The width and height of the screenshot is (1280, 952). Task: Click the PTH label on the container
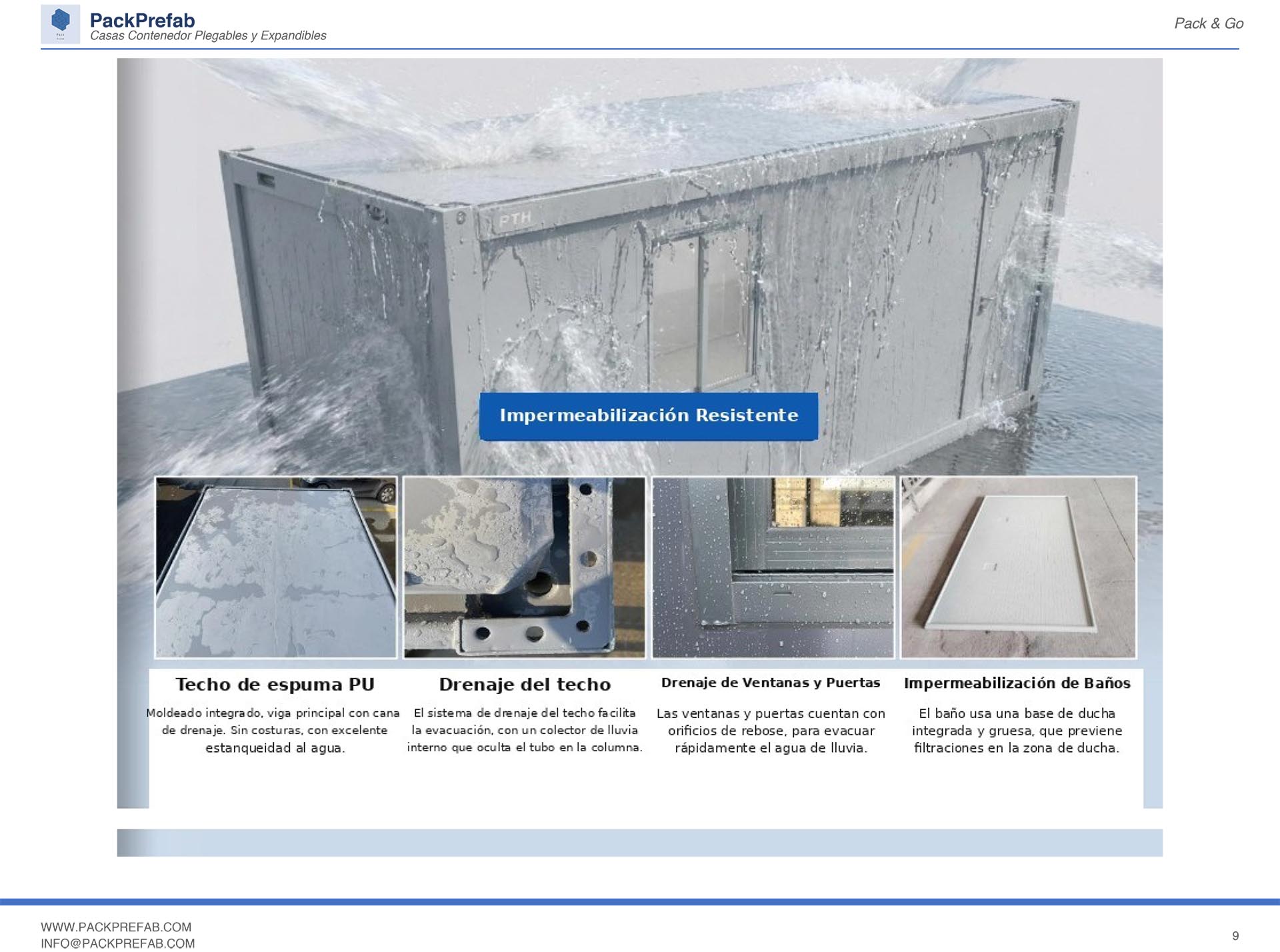coord(515,219)
